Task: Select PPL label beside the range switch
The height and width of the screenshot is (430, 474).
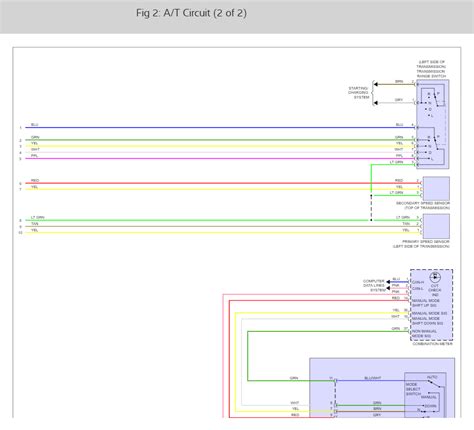Action: 399,156
